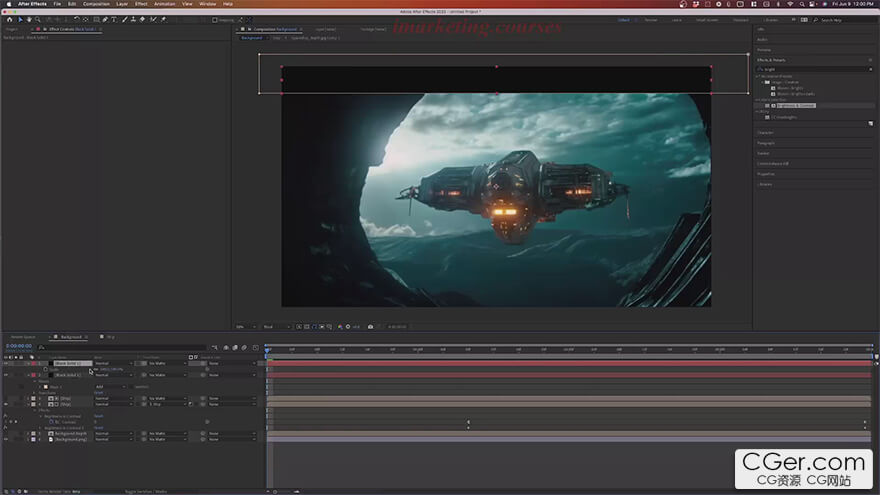The height and width of the screenshot is (495, 880).
Task: Click the snapshot camera icon below the viewer
Action: pos(370,327)
